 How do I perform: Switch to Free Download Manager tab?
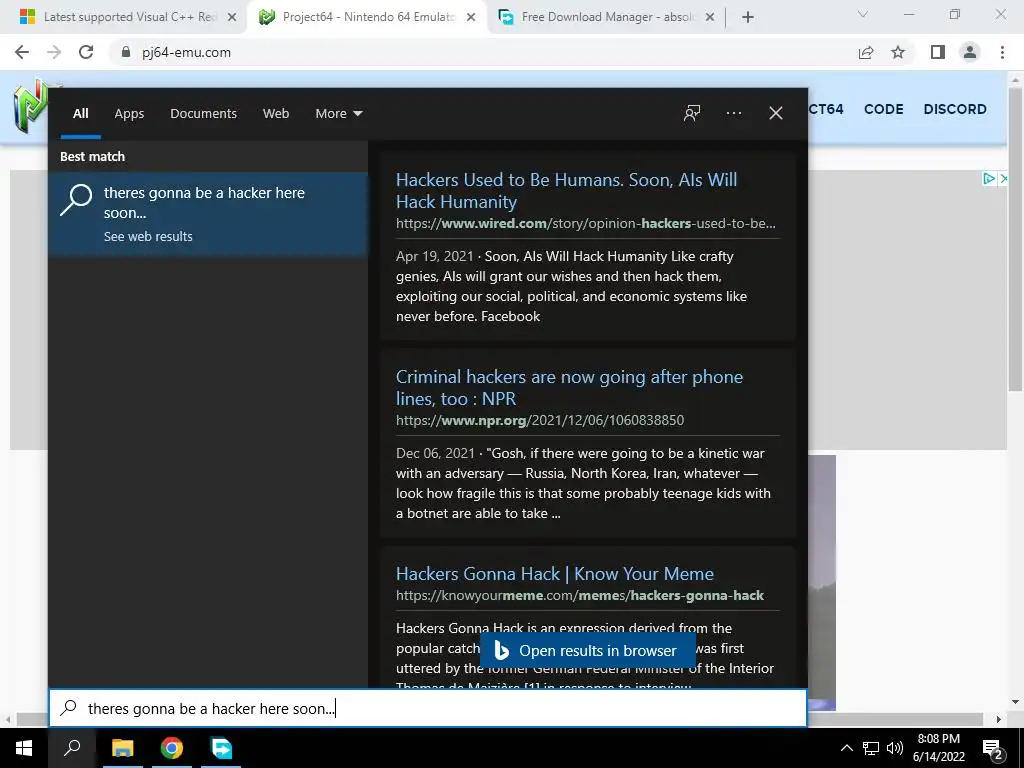[x=607, y=17]
